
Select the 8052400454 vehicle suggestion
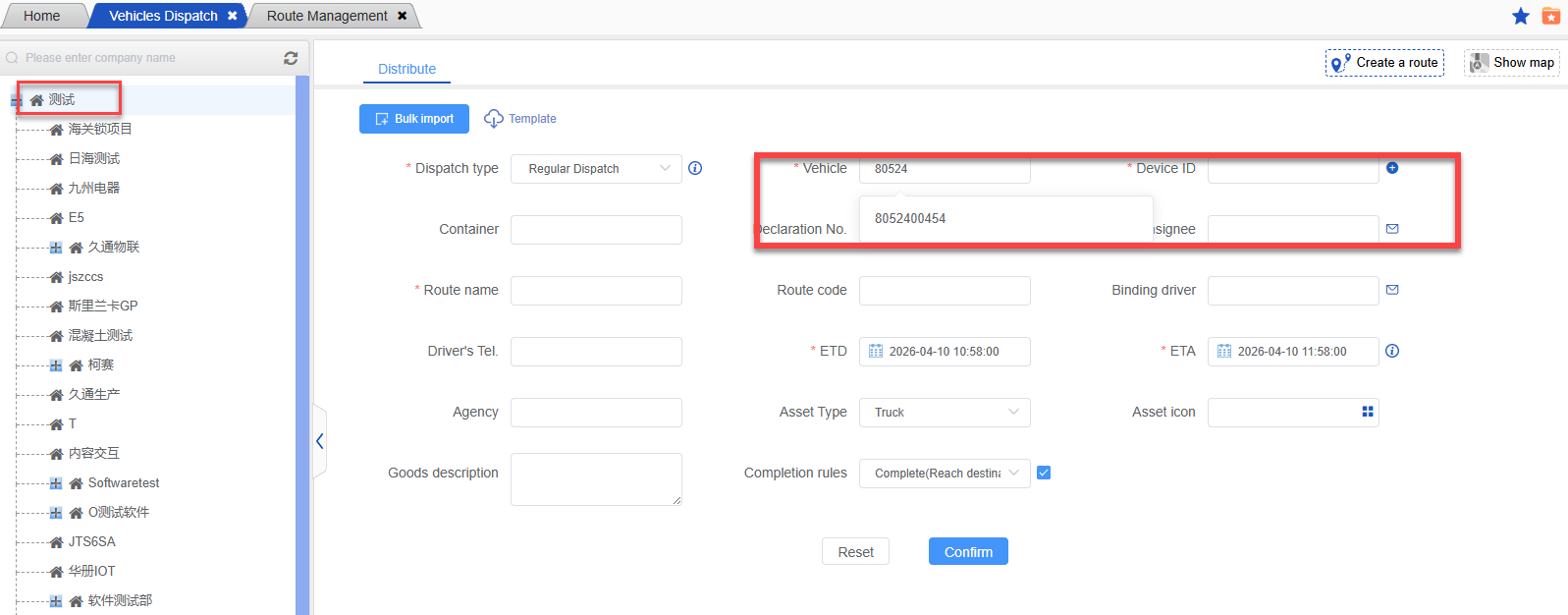910,218
